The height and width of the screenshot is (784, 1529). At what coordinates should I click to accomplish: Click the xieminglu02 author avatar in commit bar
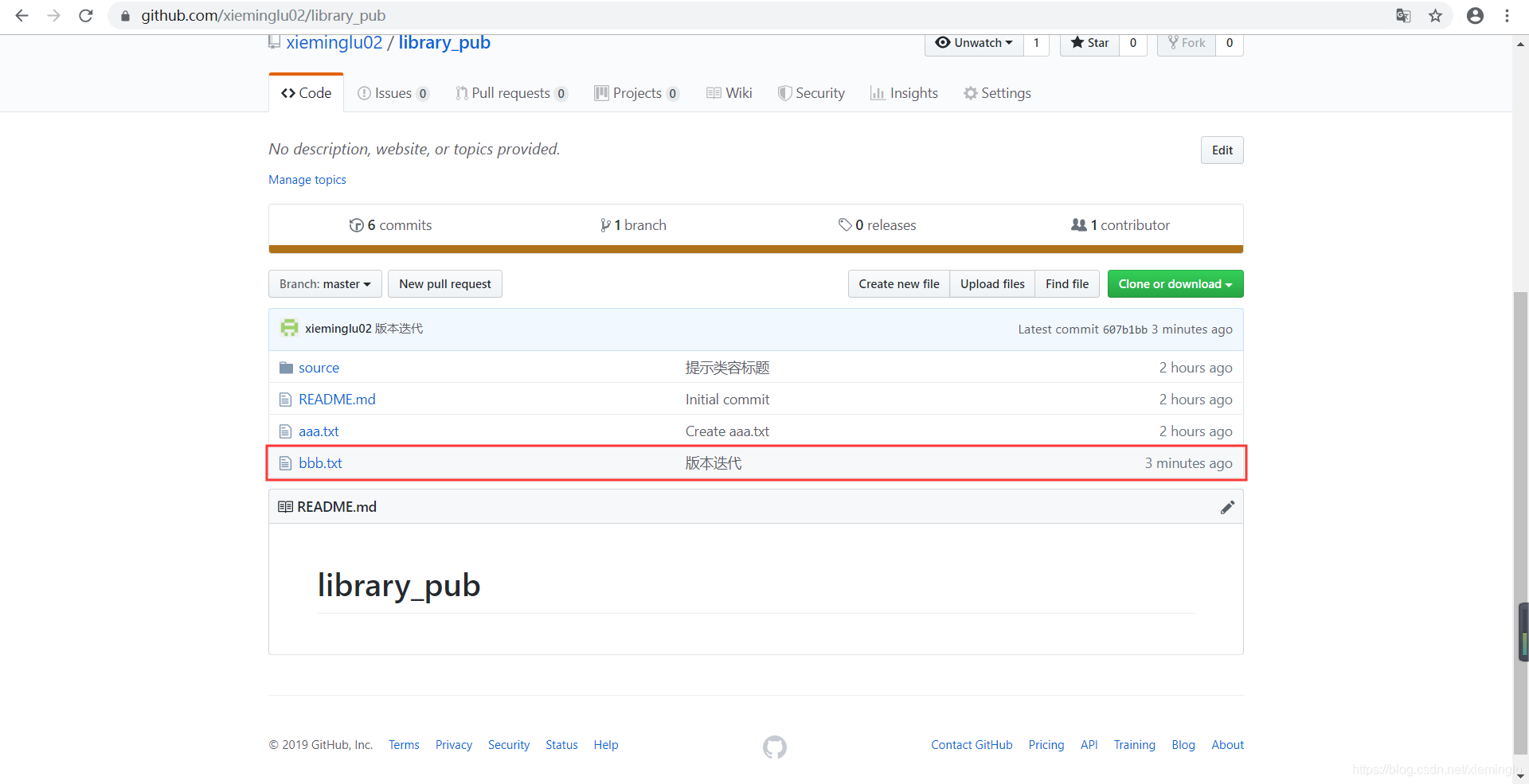click(x=289, y=328)
